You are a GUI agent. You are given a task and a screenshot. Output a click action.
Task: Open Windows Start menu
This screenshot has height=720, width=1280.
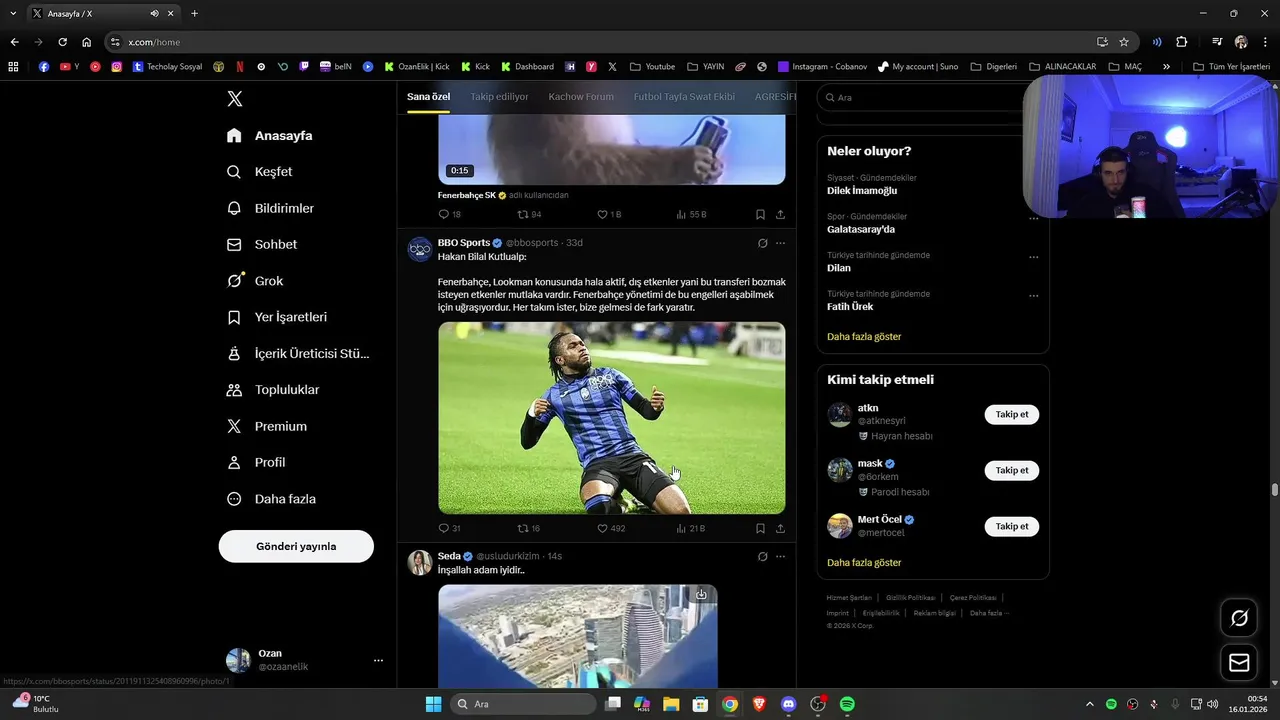point(433,704)
